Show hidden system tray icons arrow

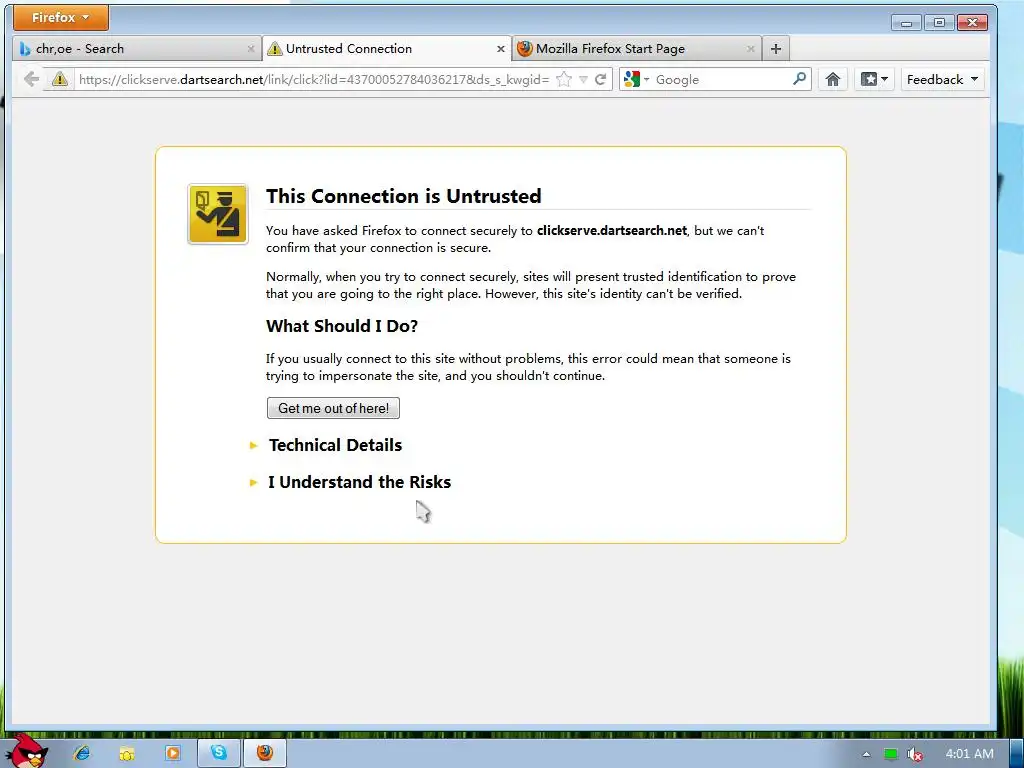point(866,754)
